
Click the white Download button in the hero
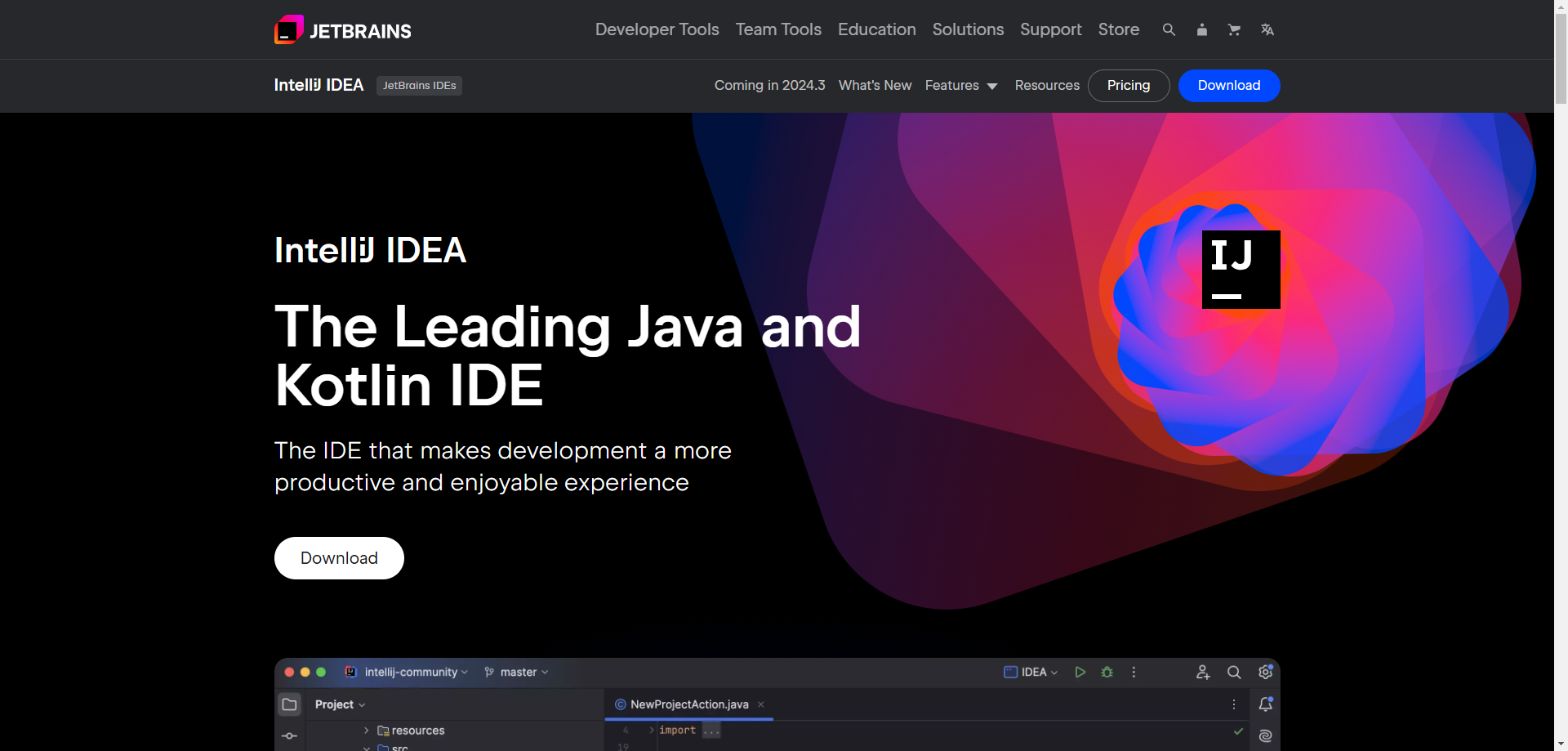click(x=339, y=558)
